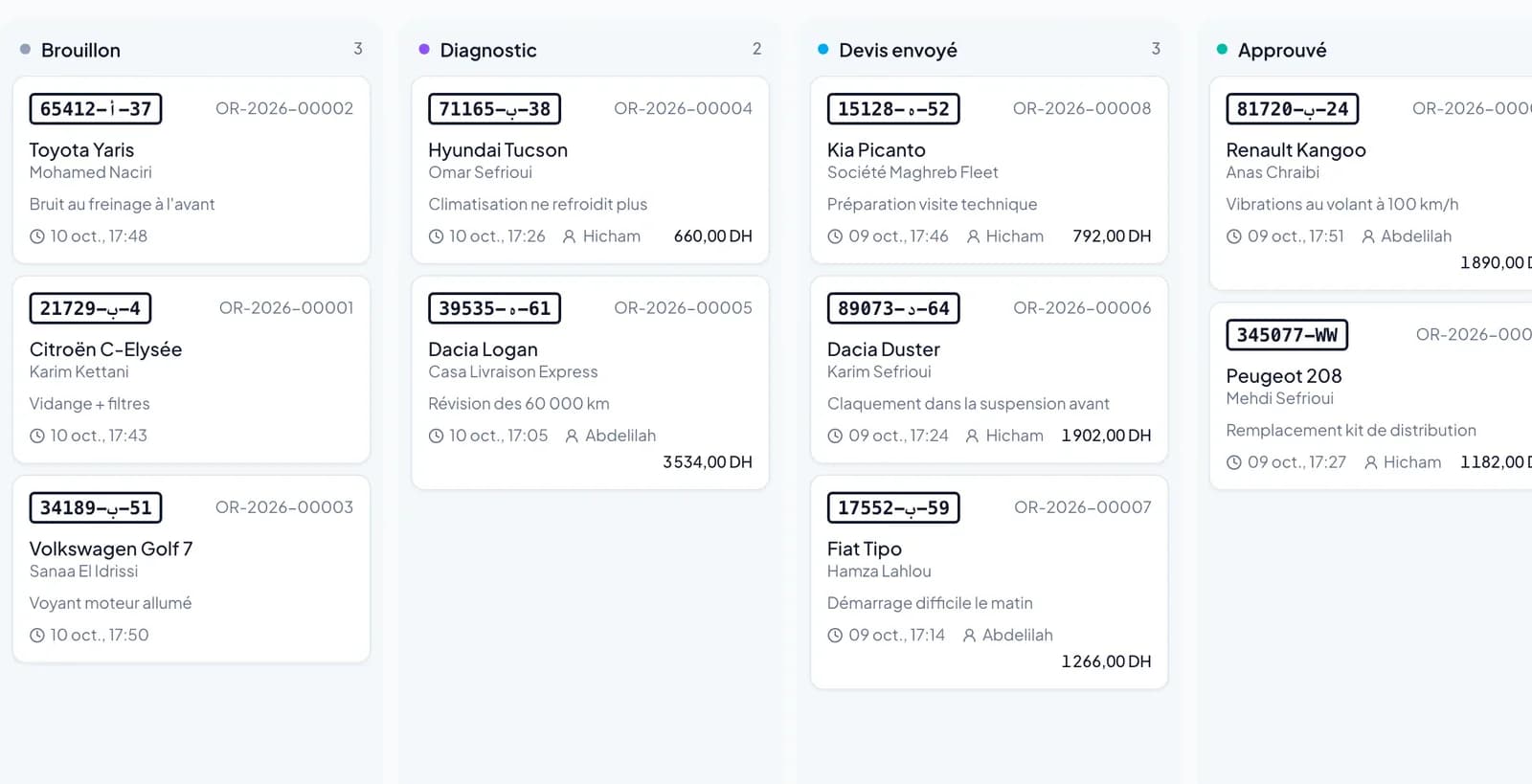The height and width of the screenshot is (784, 1532).
Task: Select the Brouillon column header
Action: point(80,50)
